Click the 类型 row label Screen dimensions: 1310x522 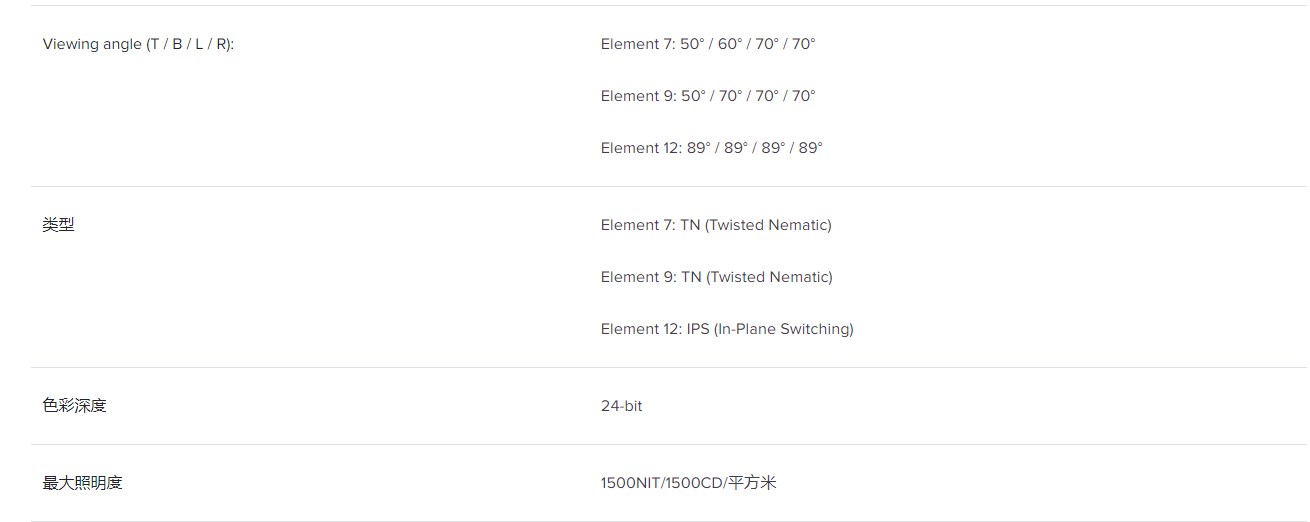58,225
